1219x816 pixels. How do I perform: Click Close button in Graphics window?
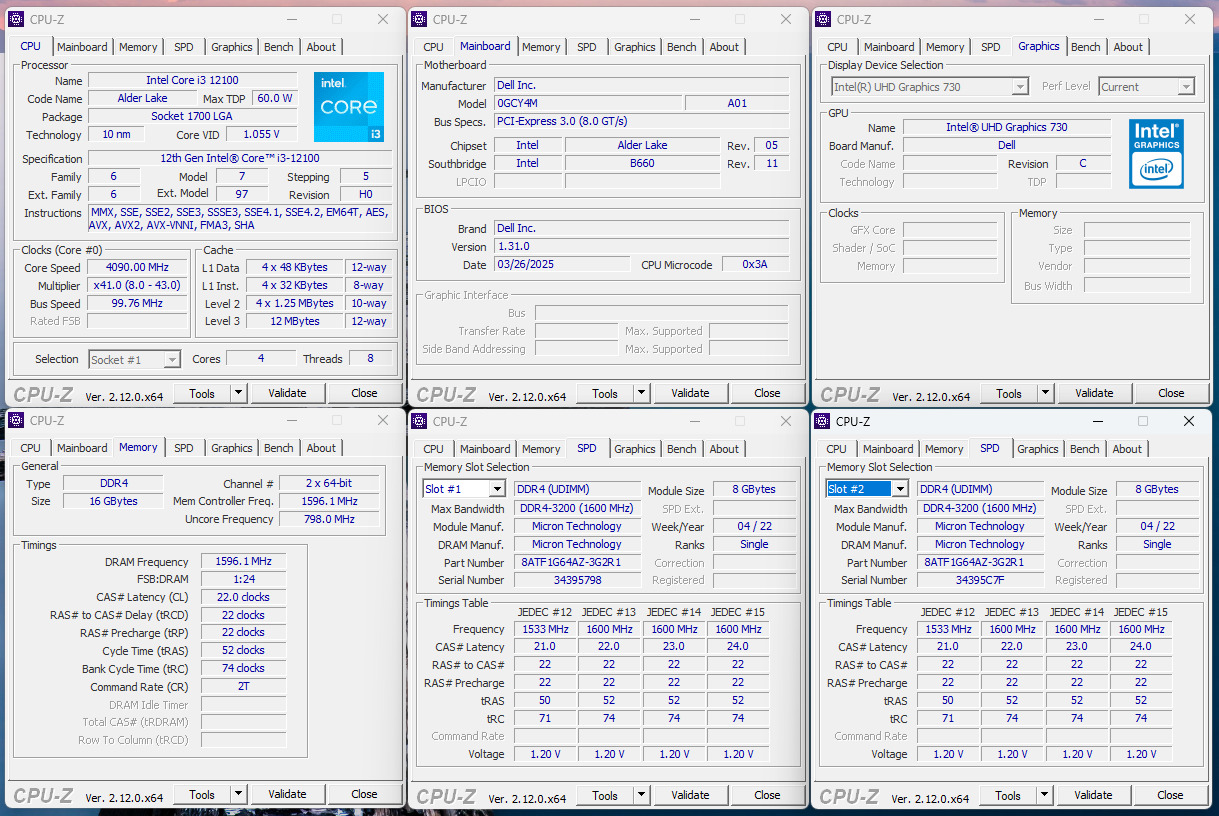[1171, 393]
